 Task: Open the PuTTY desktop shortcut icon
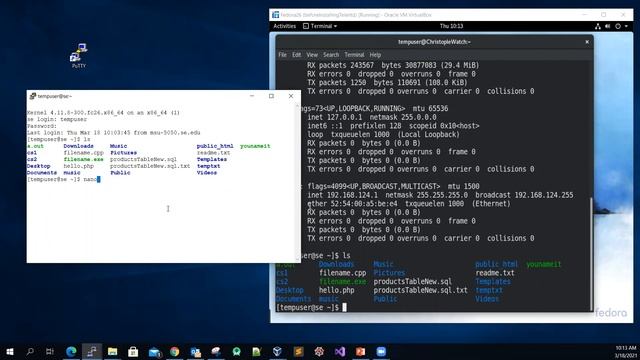[79, 56]
